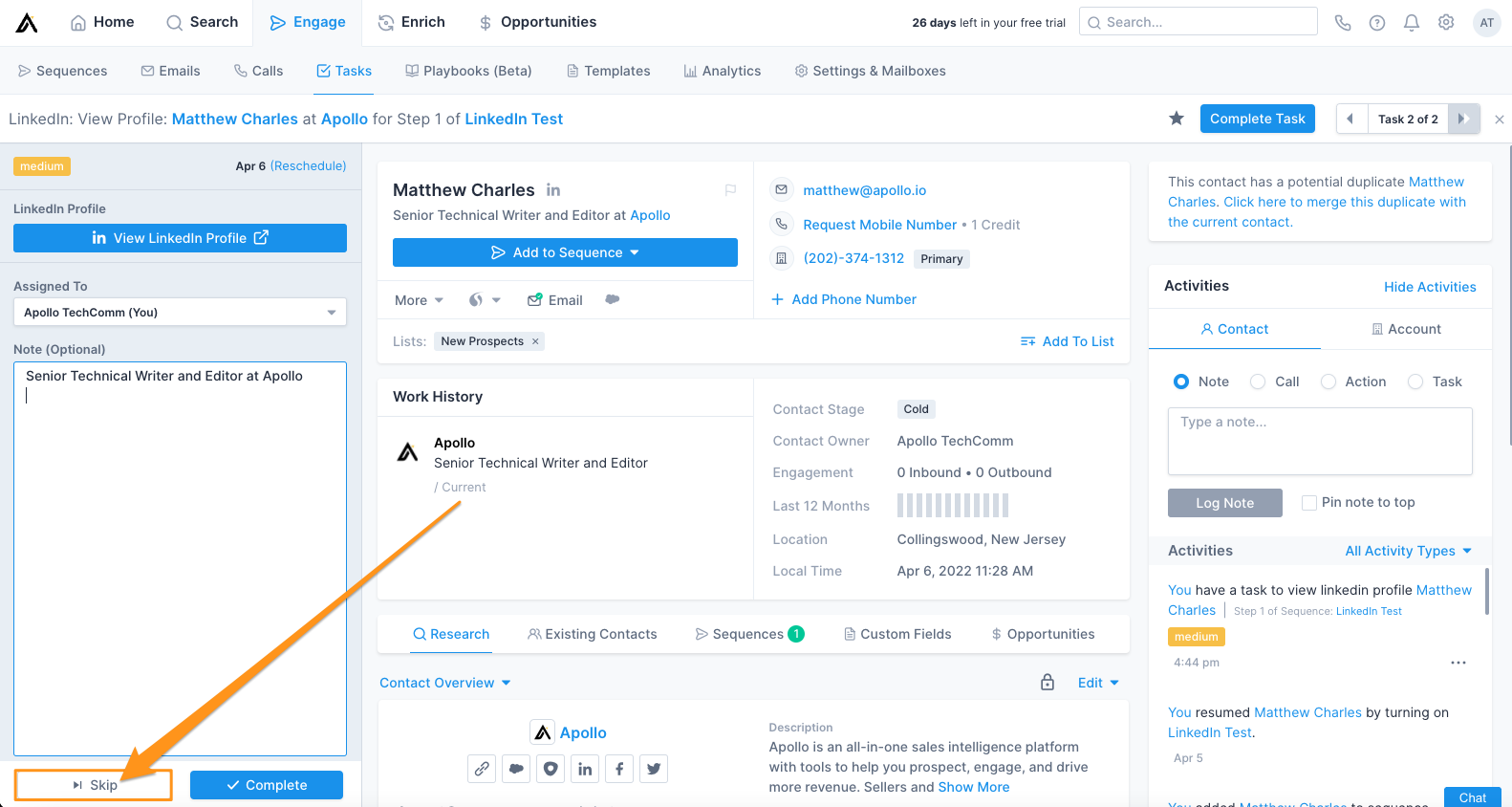Open the Add to Sequence dropdown
The height and width of the screenshot is (807, 1512).
565,252
